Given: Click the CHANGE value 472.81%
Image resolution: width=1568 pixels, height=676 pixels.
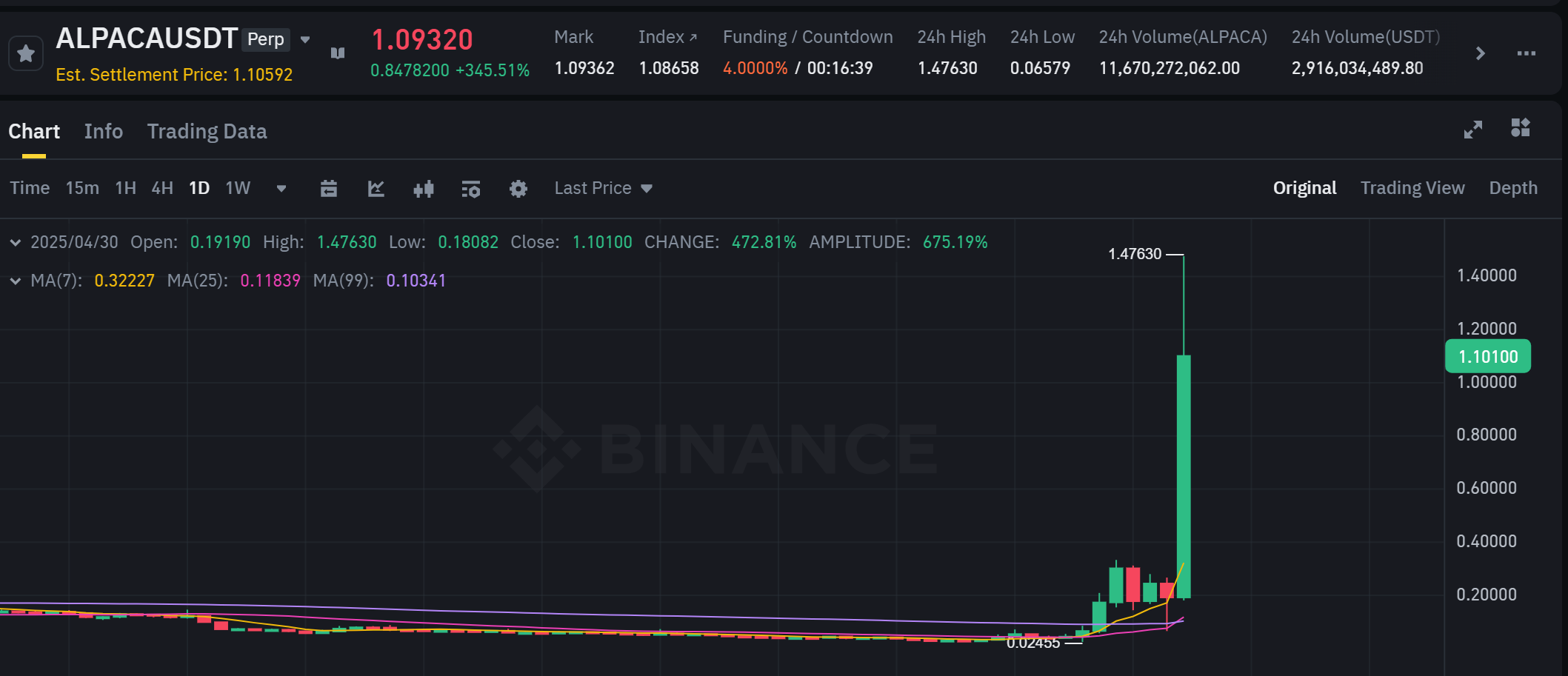Looking at the screenshot, I should 764,242.
